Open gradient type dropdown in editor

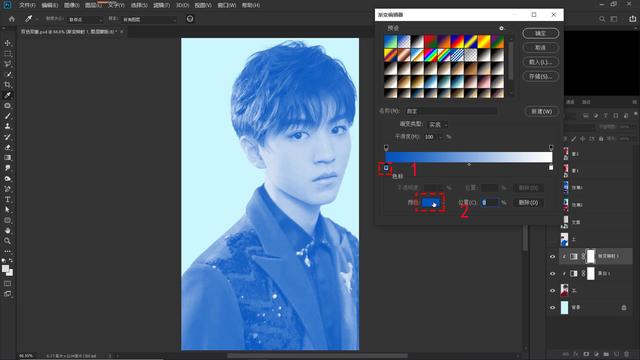coord(437,124)
